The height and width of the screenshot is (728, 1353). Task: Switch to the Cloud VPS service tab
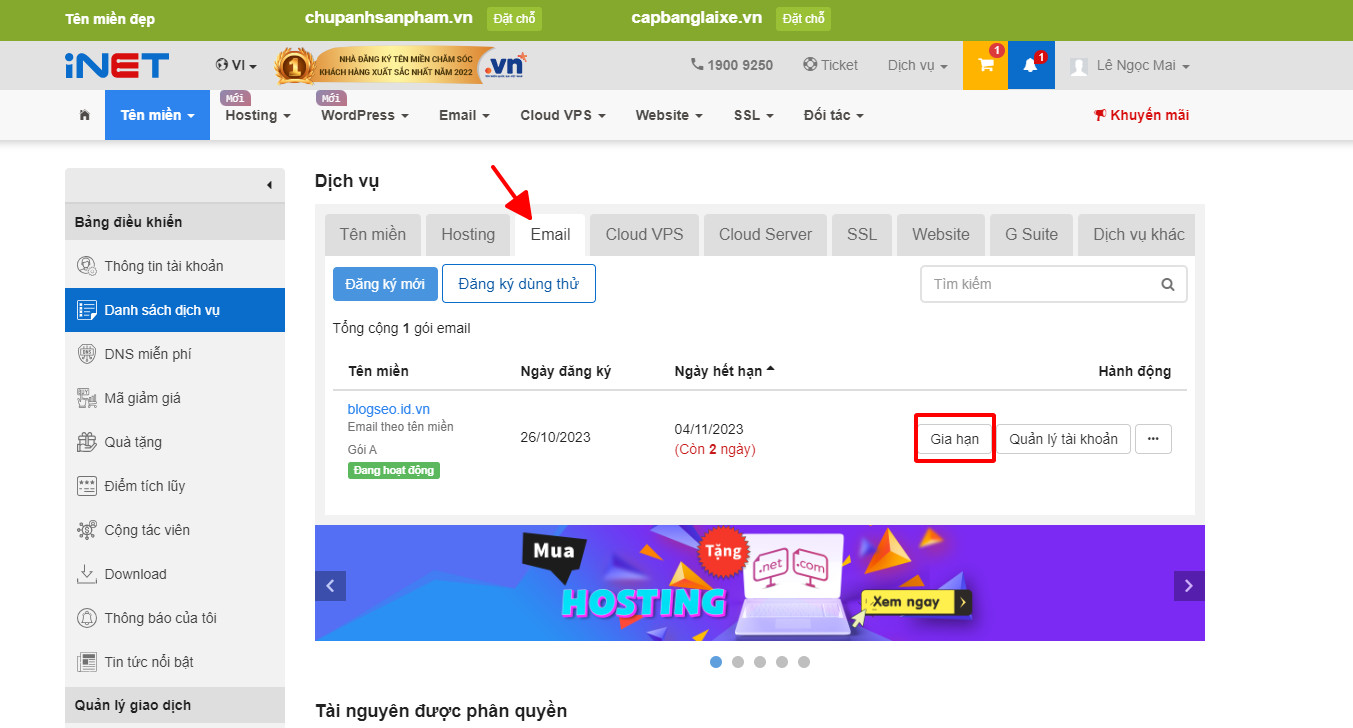click(x=644, y=235)
